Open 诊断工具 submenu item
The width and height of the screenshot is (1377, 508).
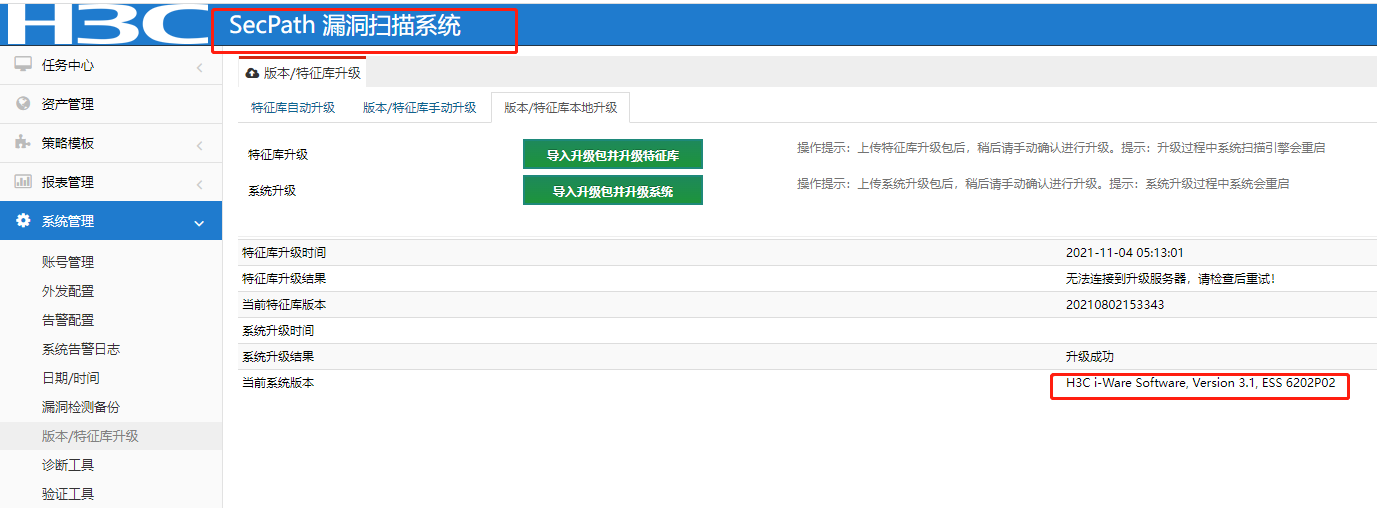pos(68,465)
